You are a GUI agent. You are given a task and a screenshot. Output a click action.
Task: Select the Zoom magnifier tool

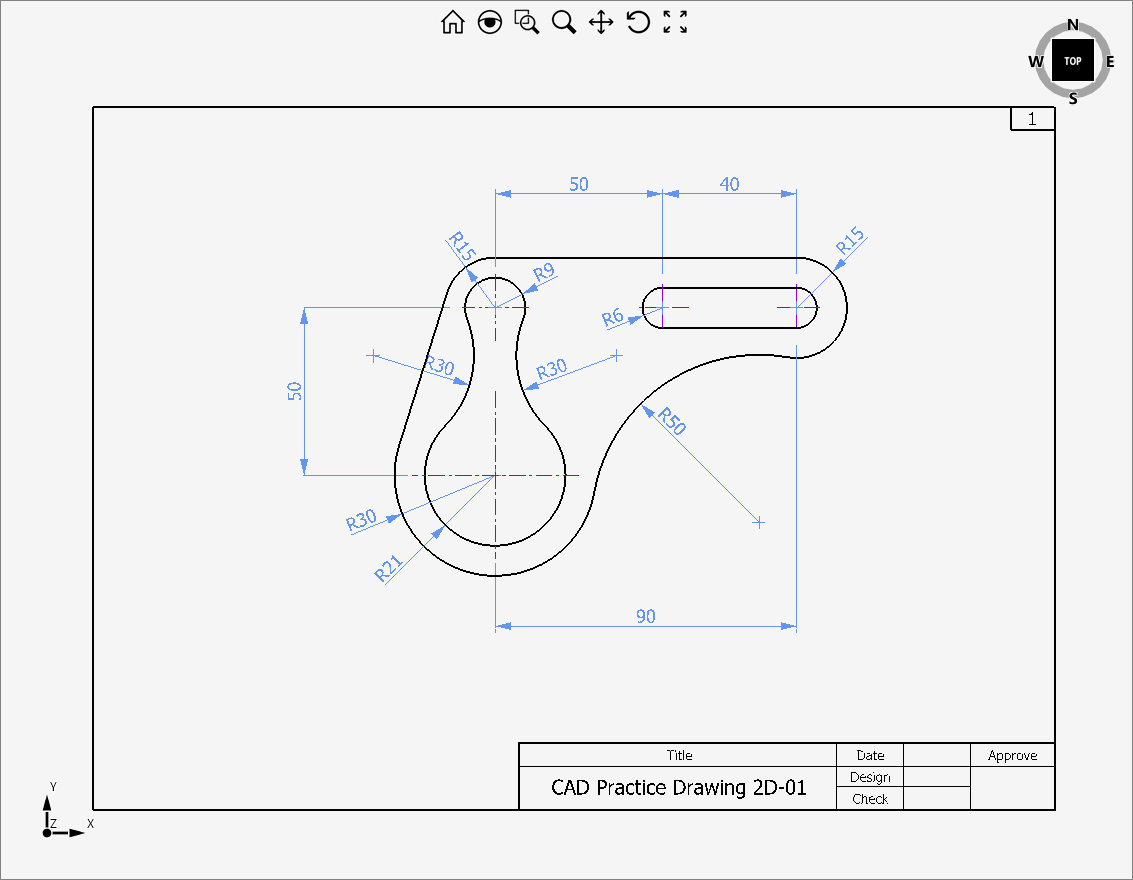[564, 22]
